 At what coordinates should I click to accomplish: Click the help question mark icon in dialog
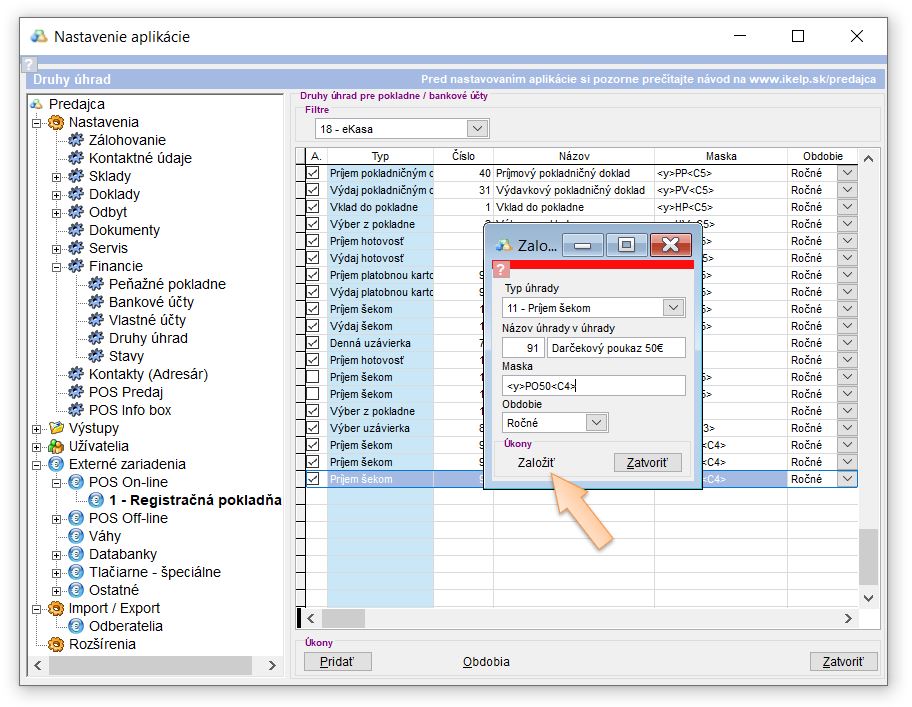[x=502, y=269]
